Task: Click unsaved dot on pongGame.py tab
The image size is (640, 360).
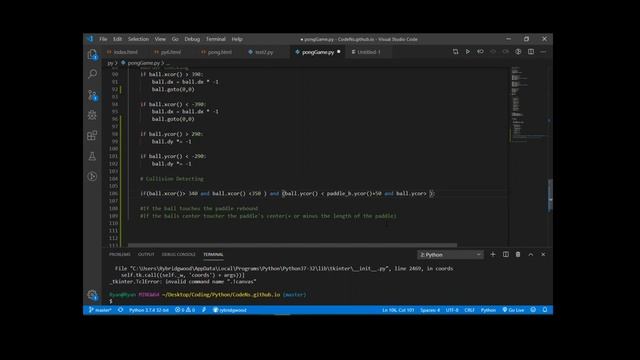Action: pos(339,52)
